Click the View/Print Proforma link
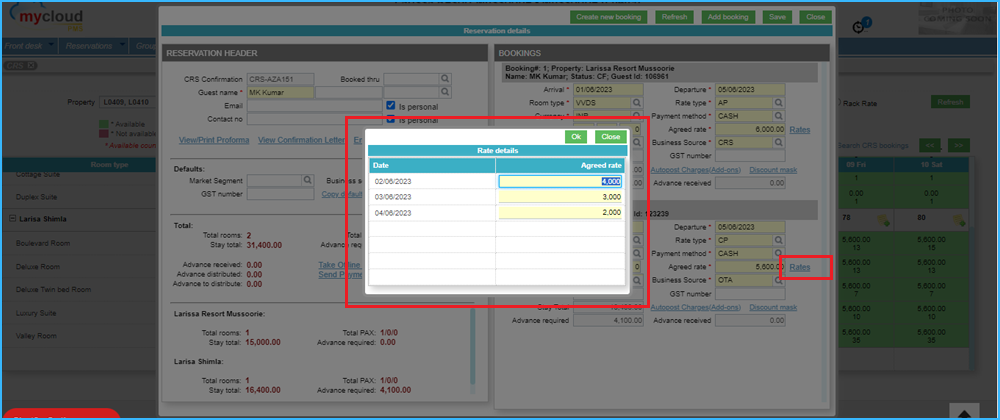This screenshot has width=1000, height=420. (x=213, y=139)
